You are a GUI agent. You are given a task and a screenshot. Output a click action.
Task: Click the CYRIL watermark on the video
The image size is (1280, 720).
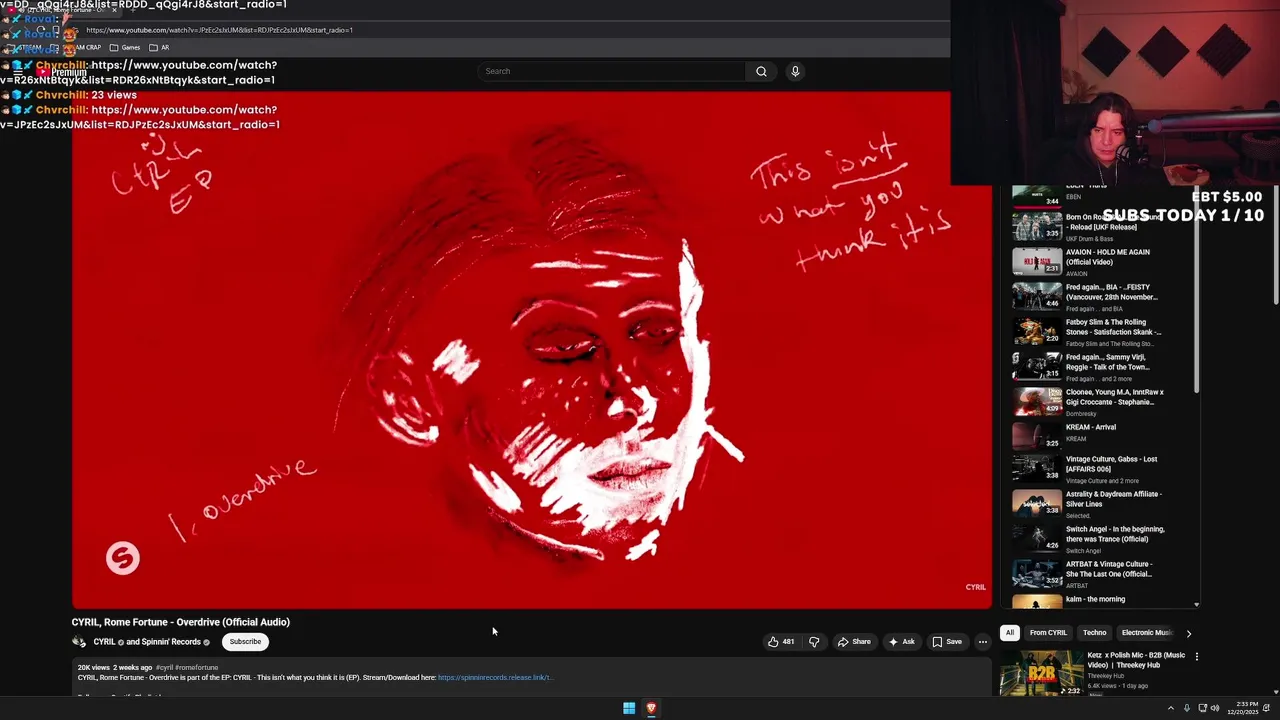click(975, 587)
